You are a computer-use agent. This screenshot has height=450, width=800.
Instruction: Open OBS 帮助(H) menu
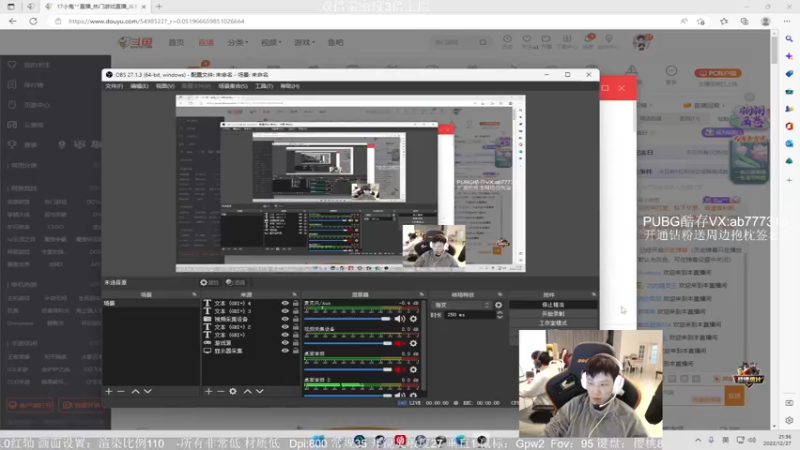click(x=290, y=86)
